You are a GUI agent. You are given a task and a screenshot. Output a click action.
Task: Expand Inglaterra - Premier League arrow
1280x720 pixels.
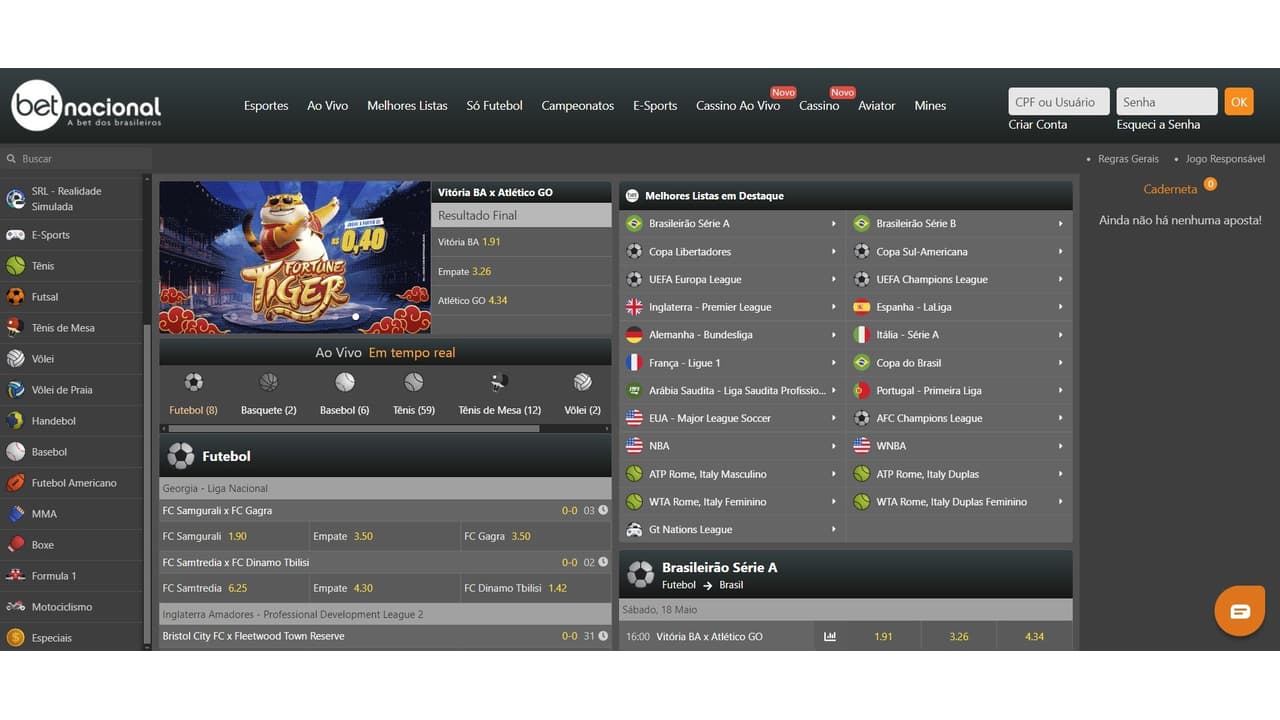click(x=834, y=307)
